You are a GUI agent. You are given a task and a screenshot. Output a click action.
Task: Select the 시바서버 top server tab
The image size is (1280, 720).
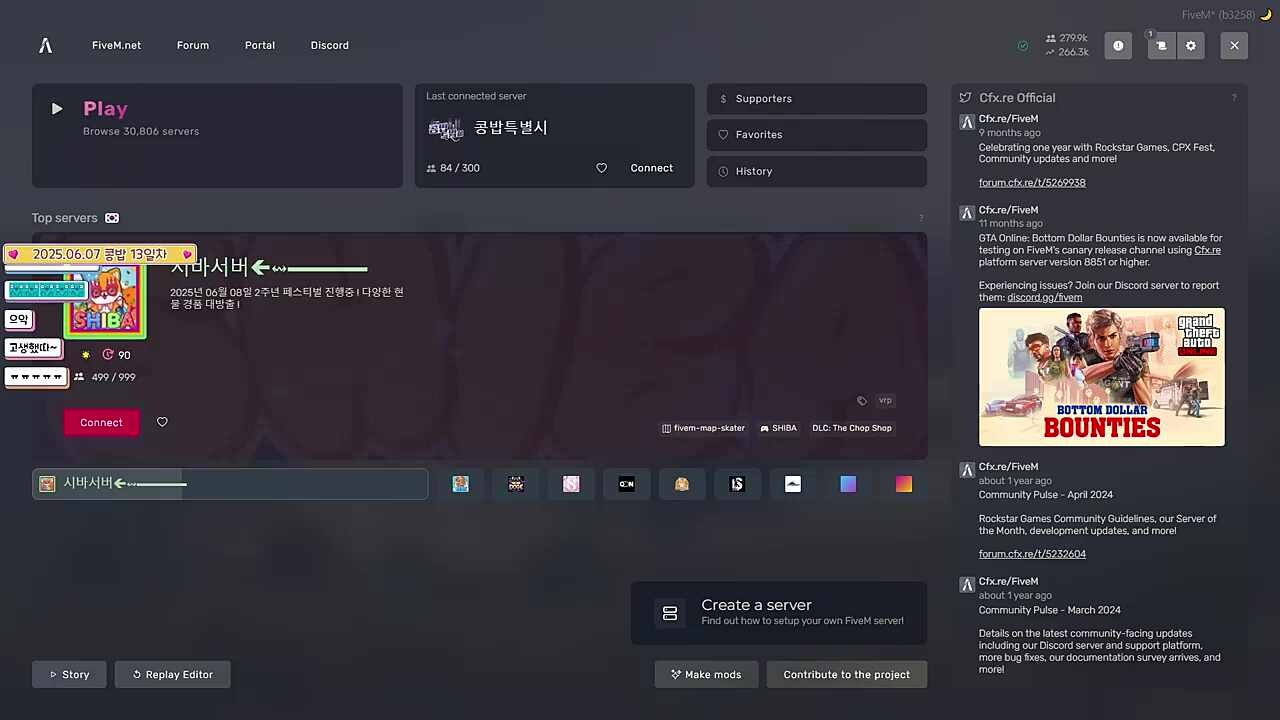(x=230, y=484)
